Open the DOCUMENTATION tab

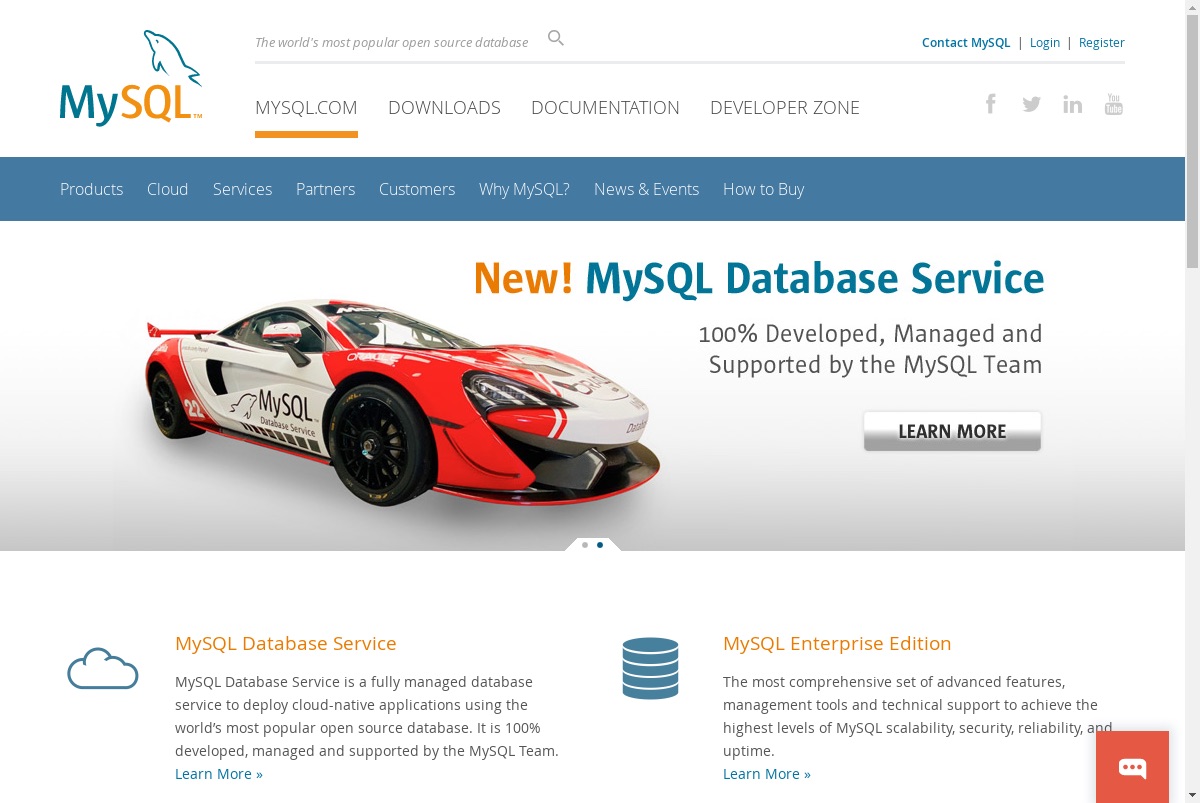(x=605, y=108)
